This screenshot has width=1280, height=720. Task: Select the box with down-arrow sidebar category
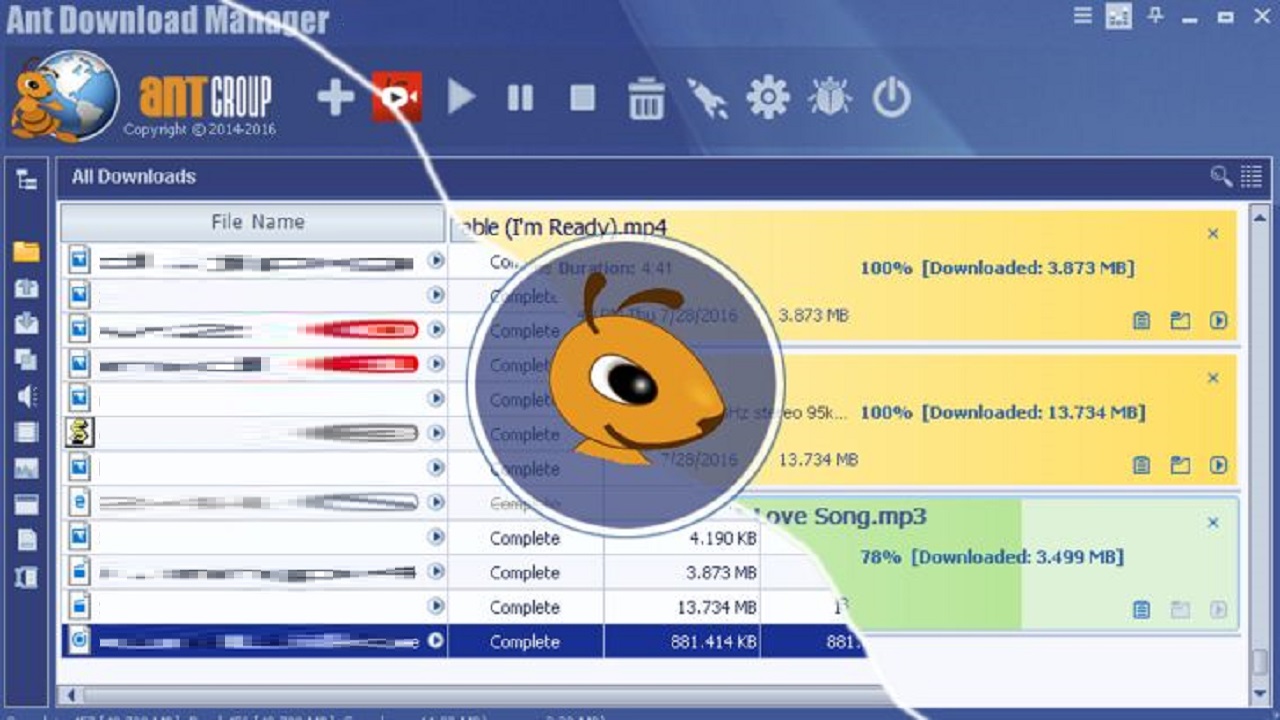pos(27,324)
